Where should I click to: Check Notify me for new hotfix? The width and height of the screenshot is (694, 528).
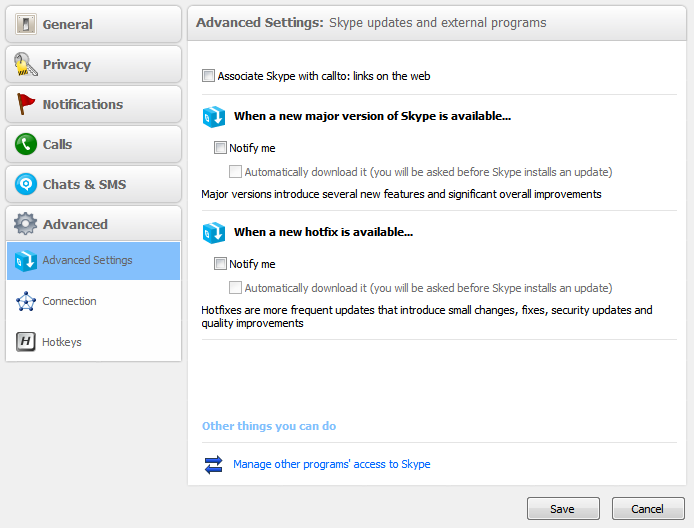(x=220, y=264)
